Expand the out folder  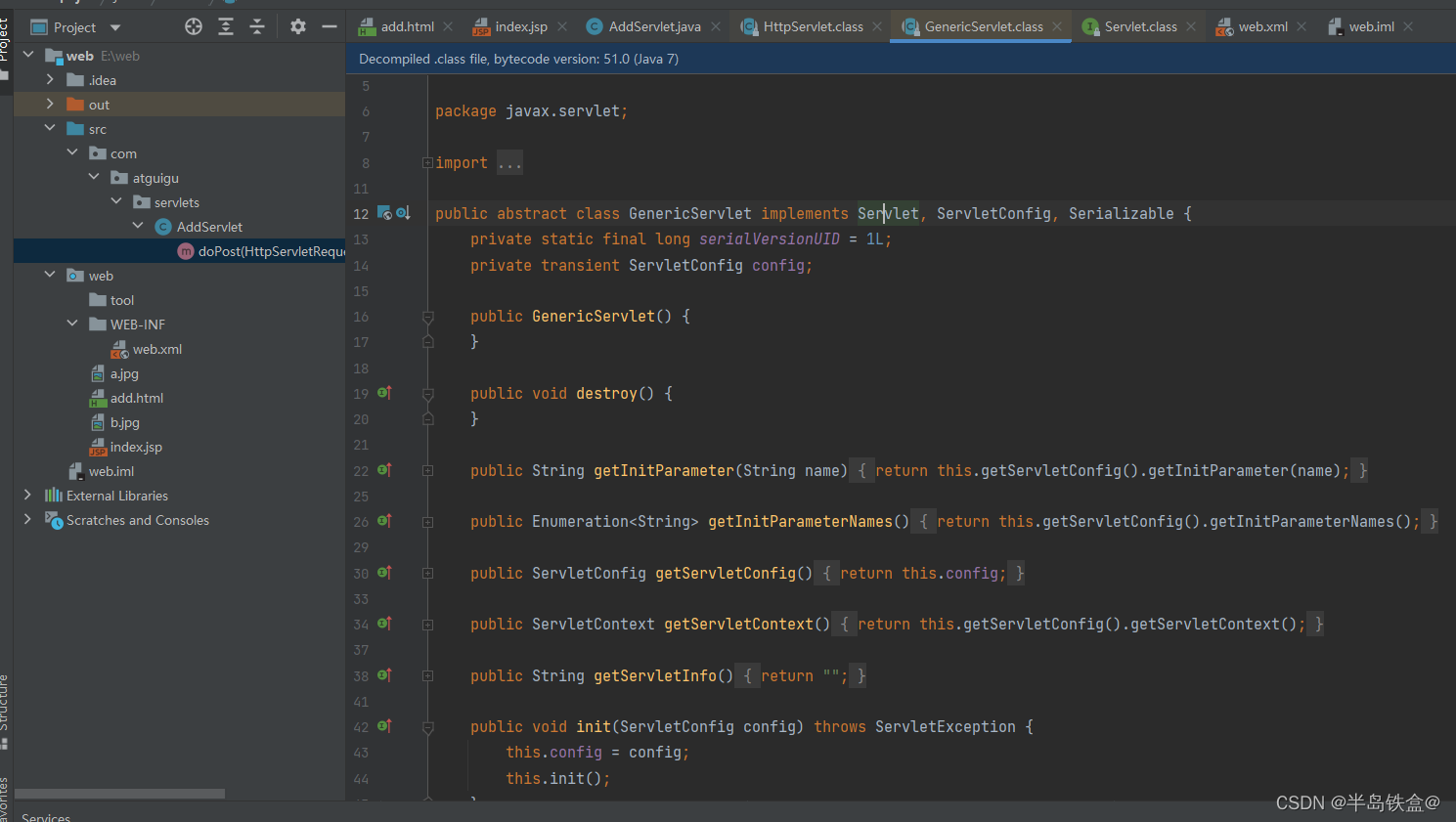click(50, 105)
